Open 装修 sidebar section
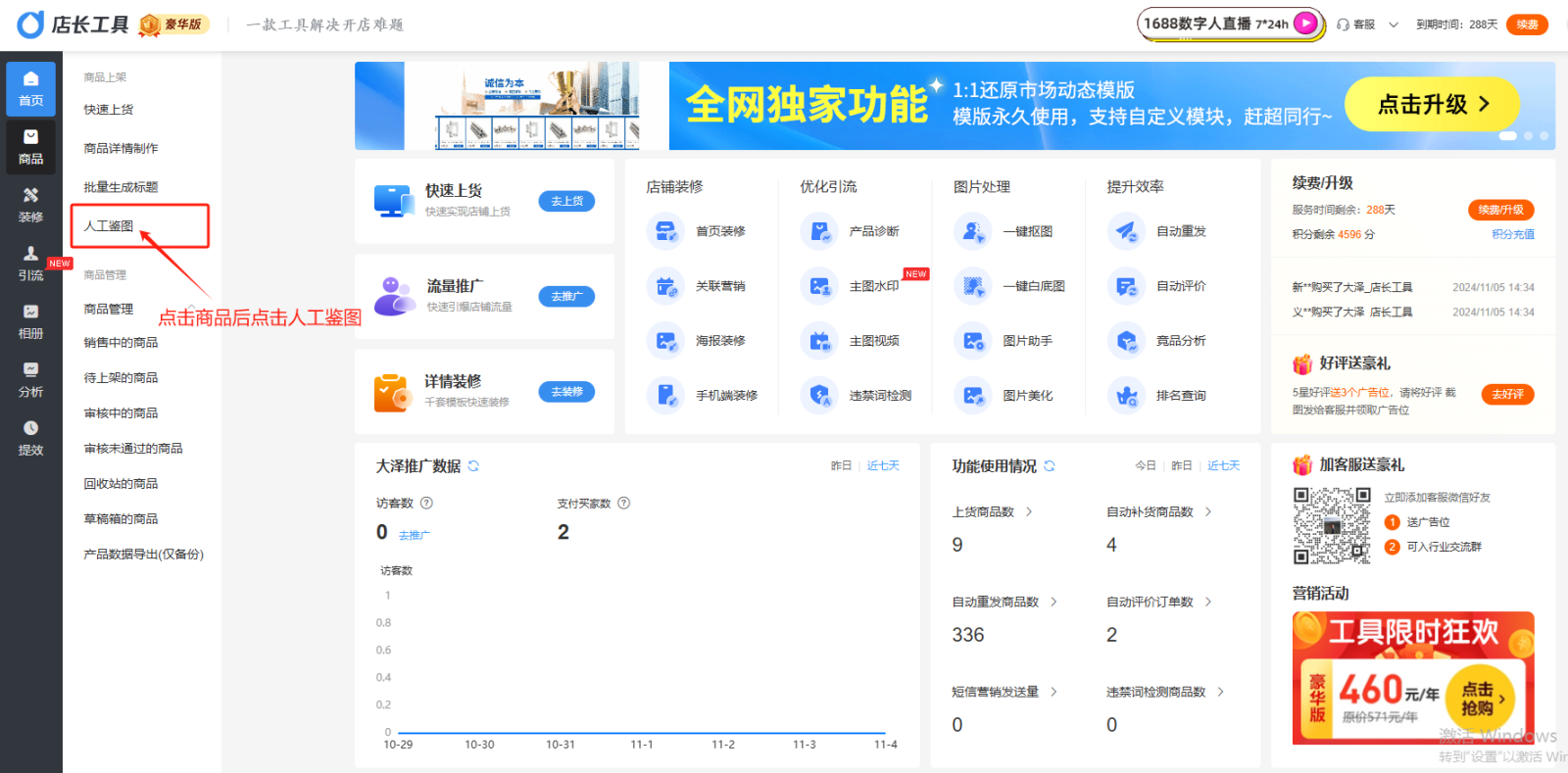The height and width of the screenshot is (773, 1568). [x=30, y=205]
